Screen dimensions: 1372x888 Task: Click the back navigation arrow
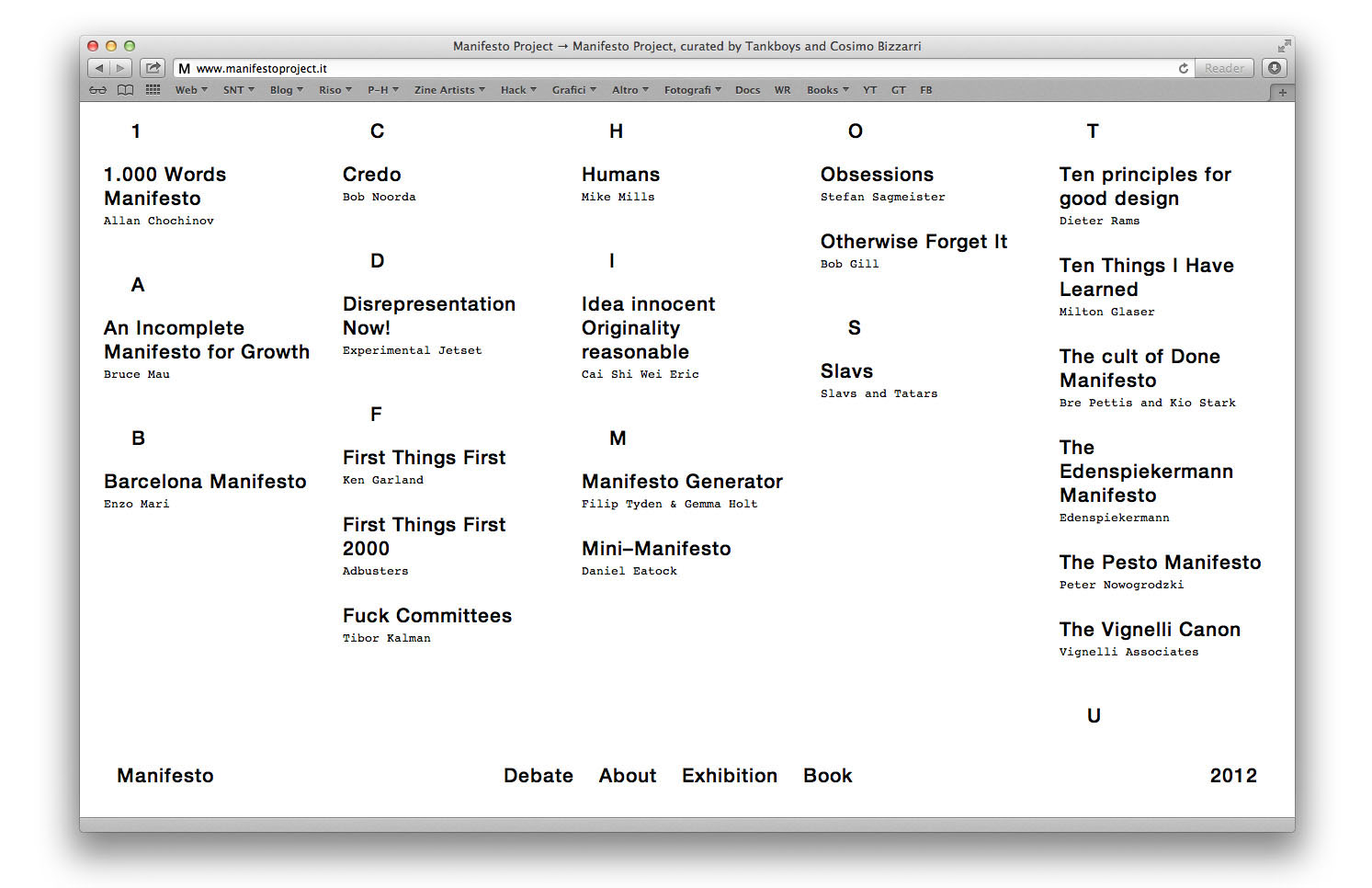[97, 67]
